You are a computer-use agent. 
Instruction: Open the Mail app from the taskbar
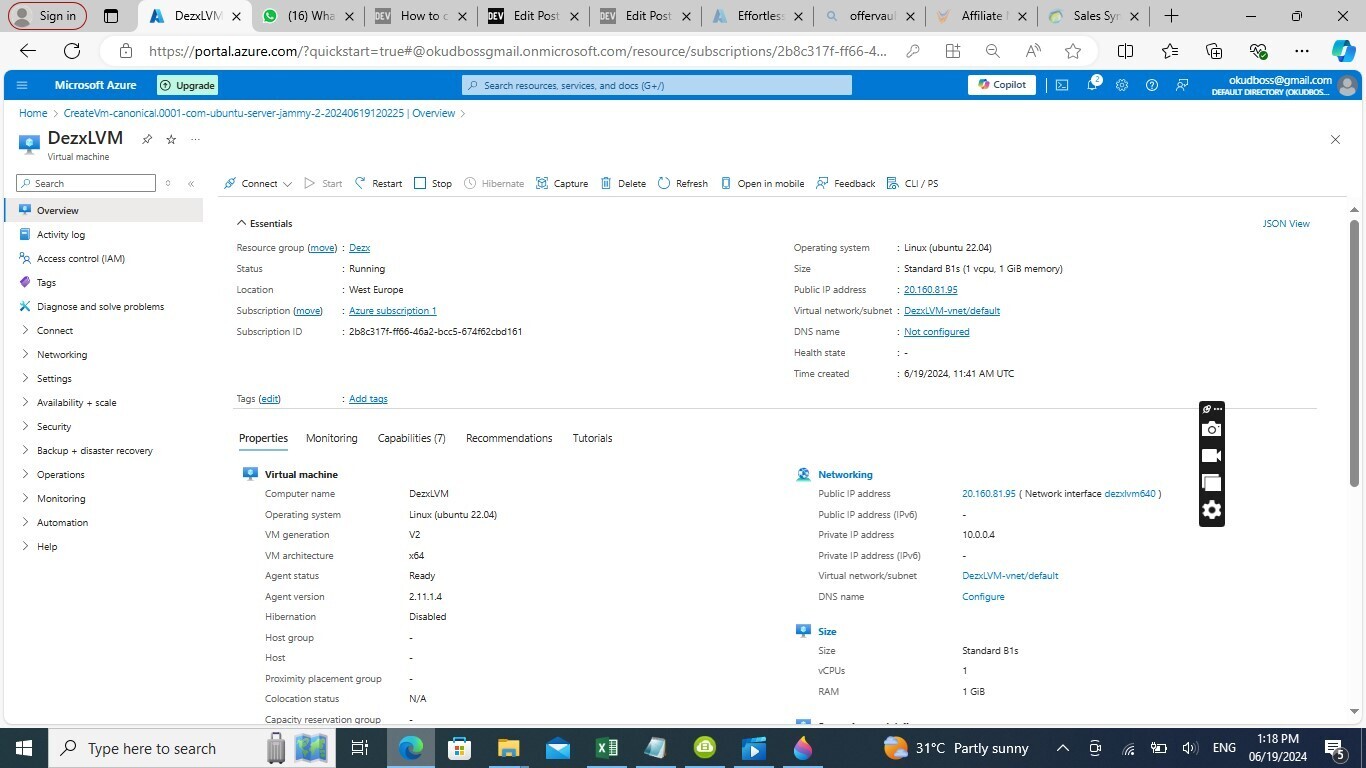(558, 748)
